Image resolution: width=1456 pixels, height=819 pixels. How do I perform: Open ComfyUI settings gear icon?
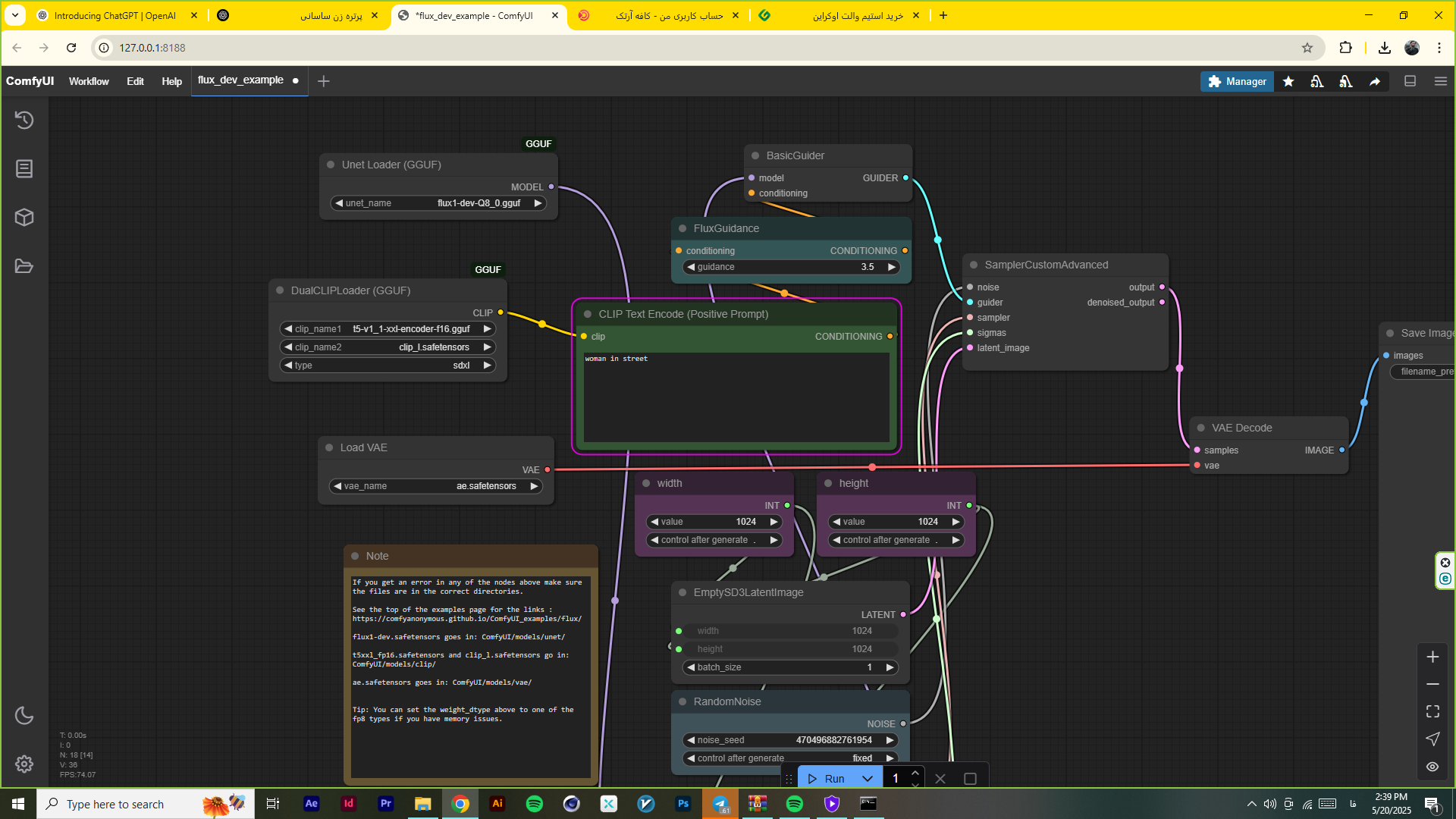[24, 764]
